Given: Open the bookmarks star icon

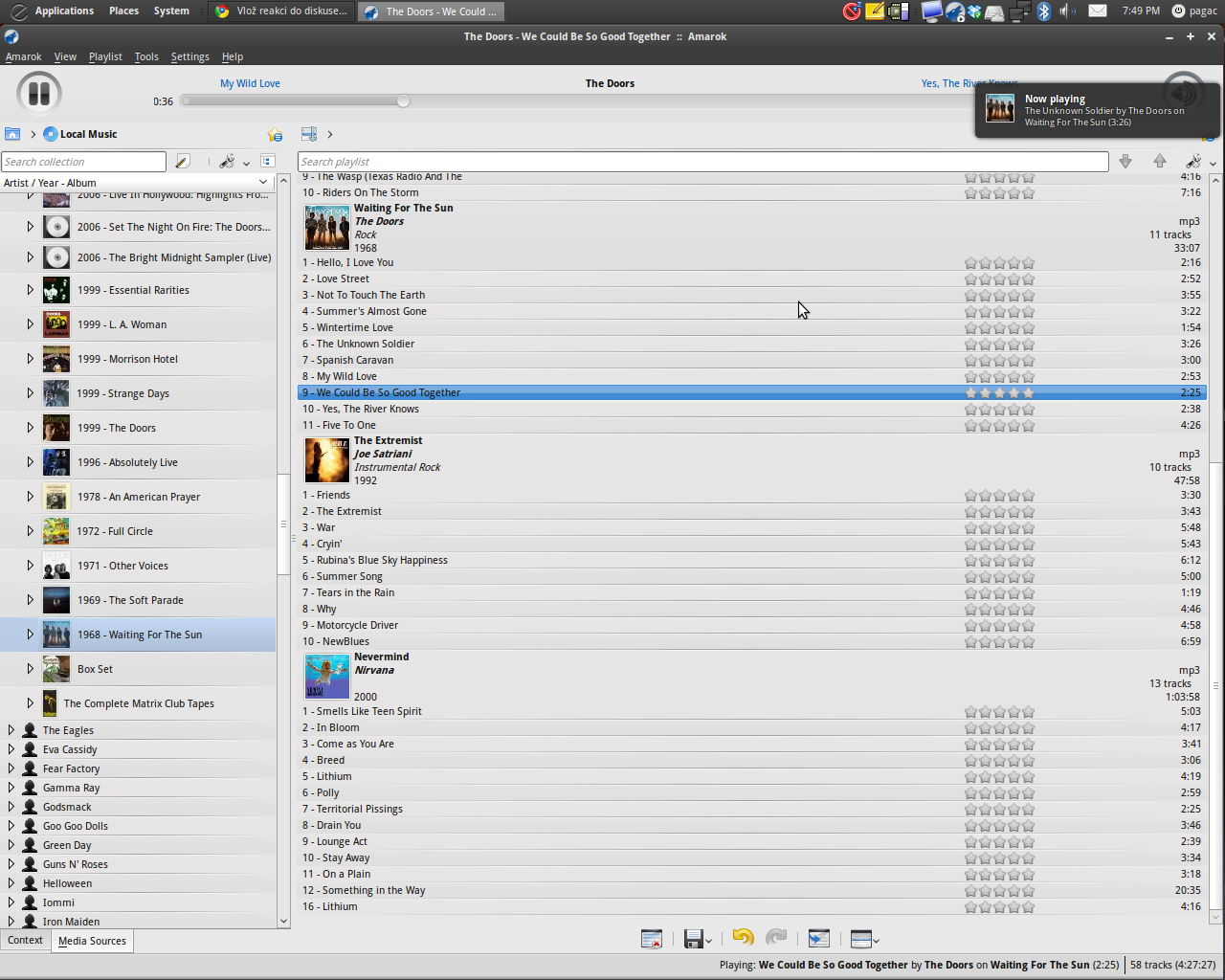Looking at the screenshot, I should click(x=275, y=135).
